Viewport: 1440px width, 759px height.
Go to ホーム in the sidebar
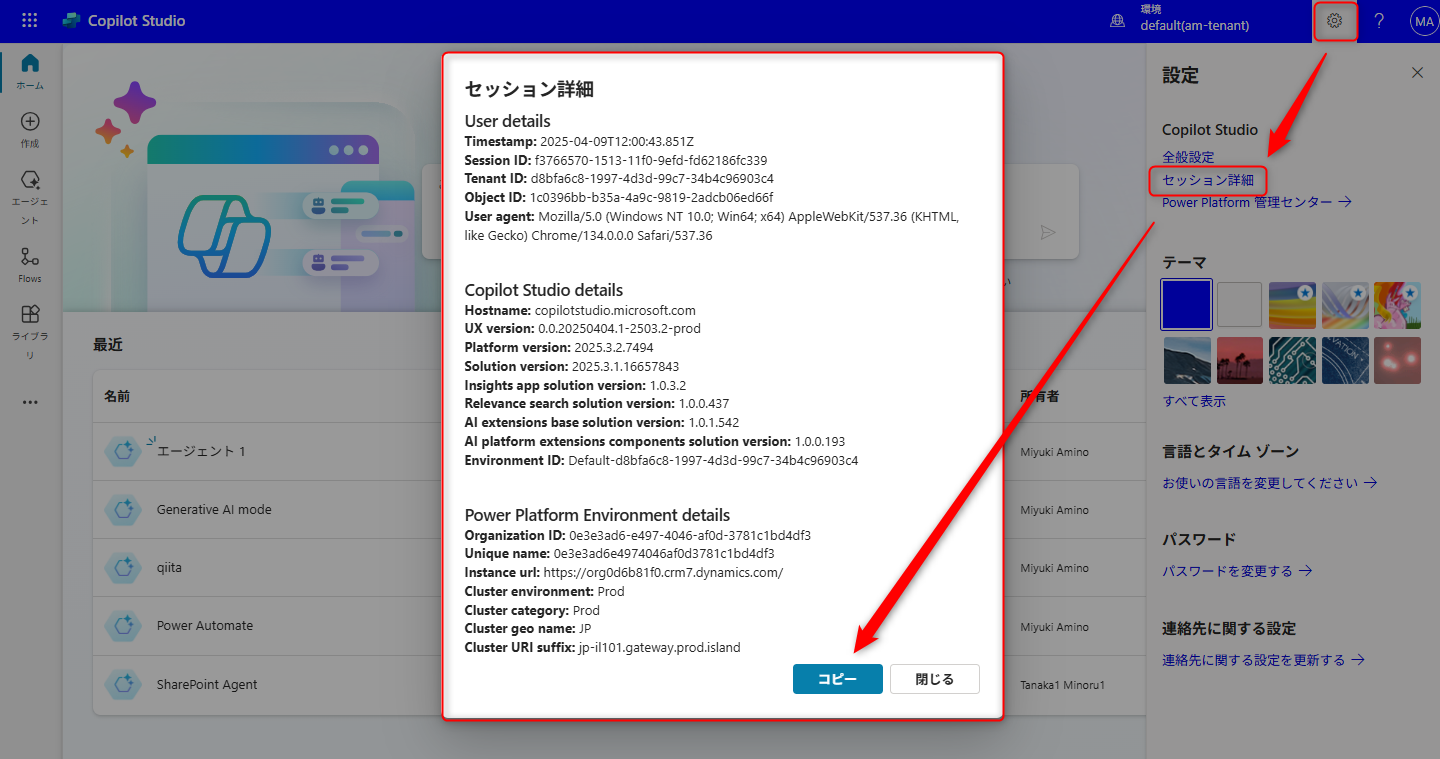click(30, 71)
